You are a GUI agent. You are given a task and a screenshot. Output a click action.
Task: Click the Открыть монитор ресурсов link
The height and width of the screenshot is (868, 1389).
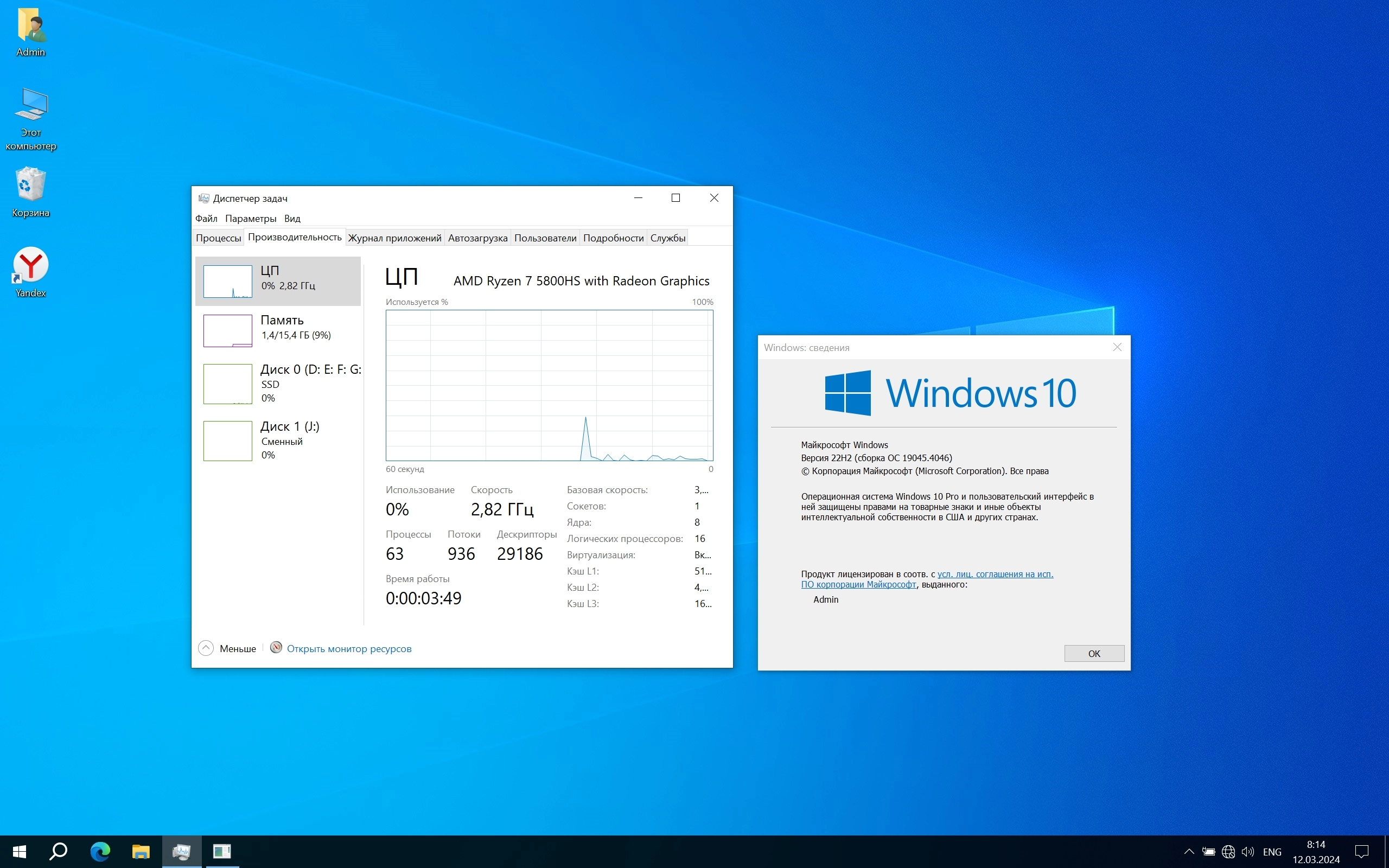(x=348, y=649)
